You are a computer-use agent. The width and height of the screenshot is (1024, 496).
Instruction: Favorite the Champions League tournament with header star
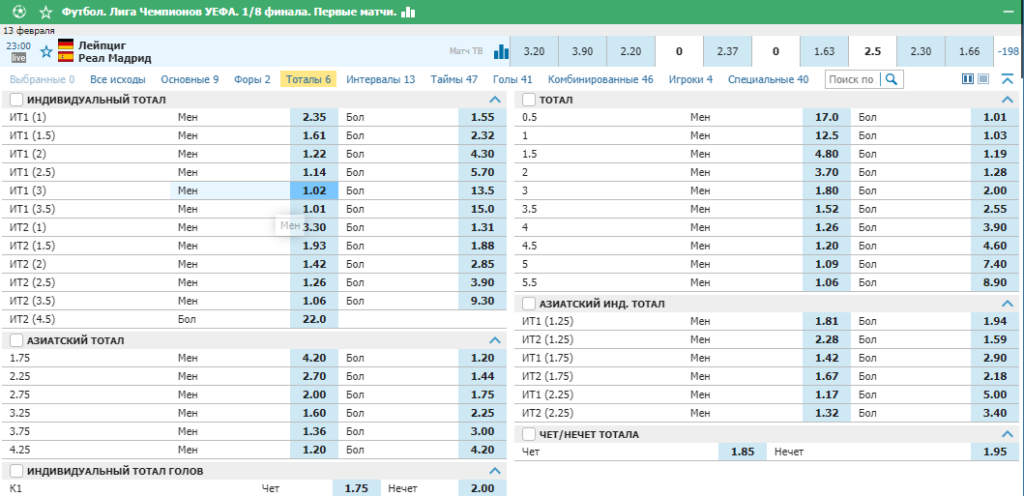(x=46, y=12)
